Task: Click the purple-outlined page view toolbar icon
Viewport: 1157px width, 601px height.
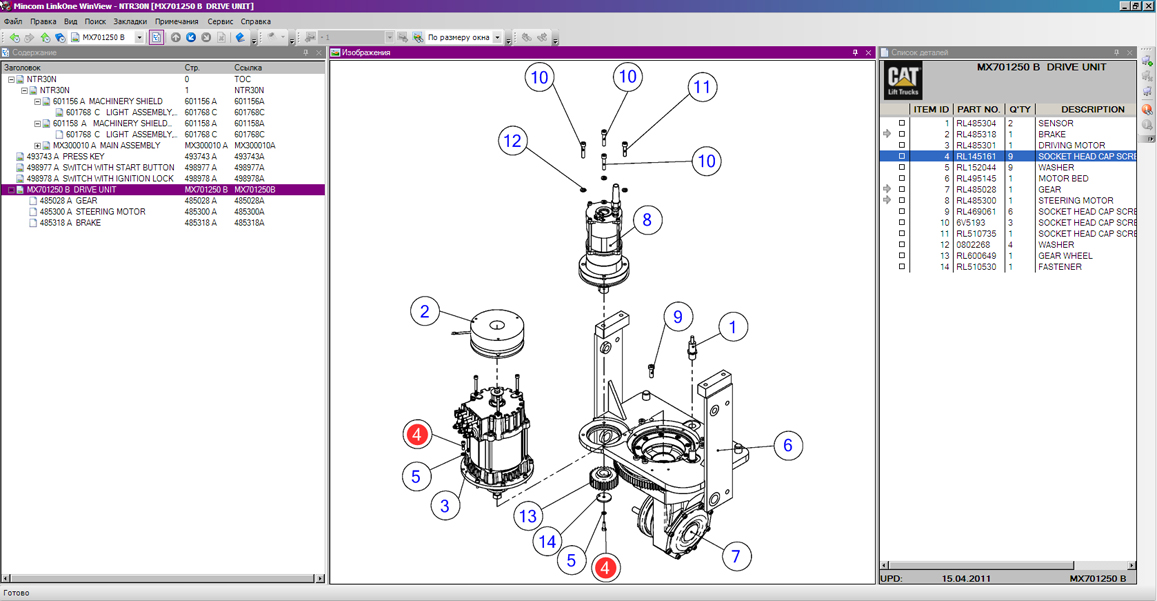Action: [156, 38]
